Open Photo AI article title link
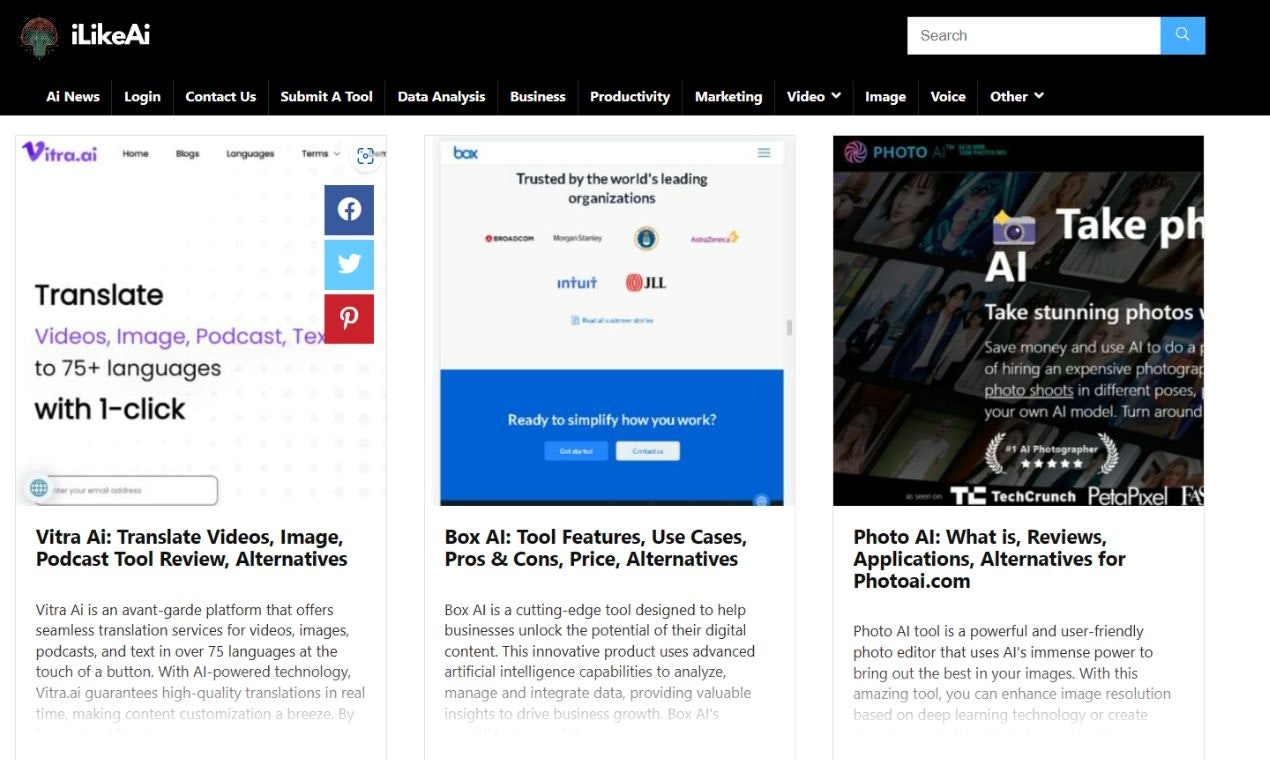Screen dimensions: 1270x760 (x=989, y=559)
